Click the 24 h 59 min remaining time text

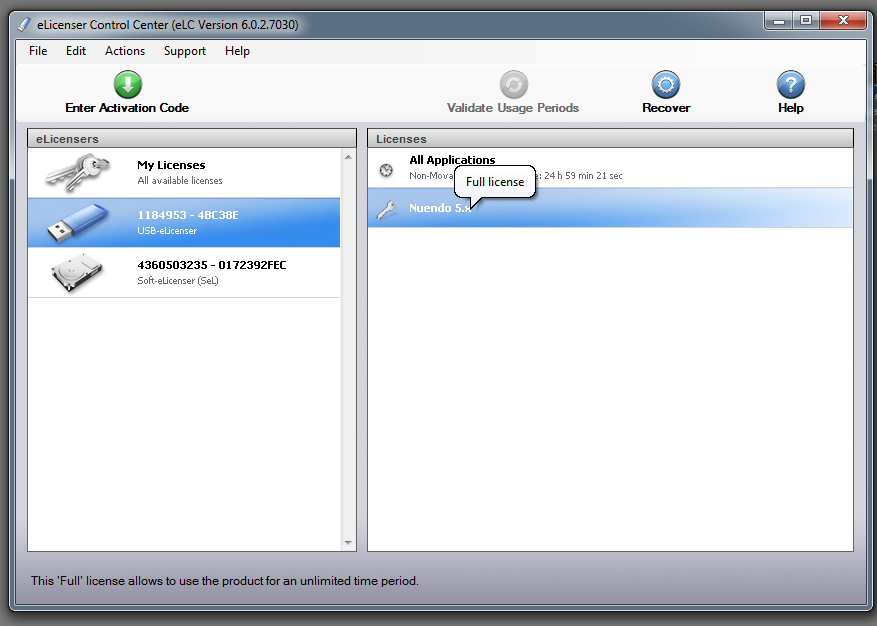pos(583,176)
